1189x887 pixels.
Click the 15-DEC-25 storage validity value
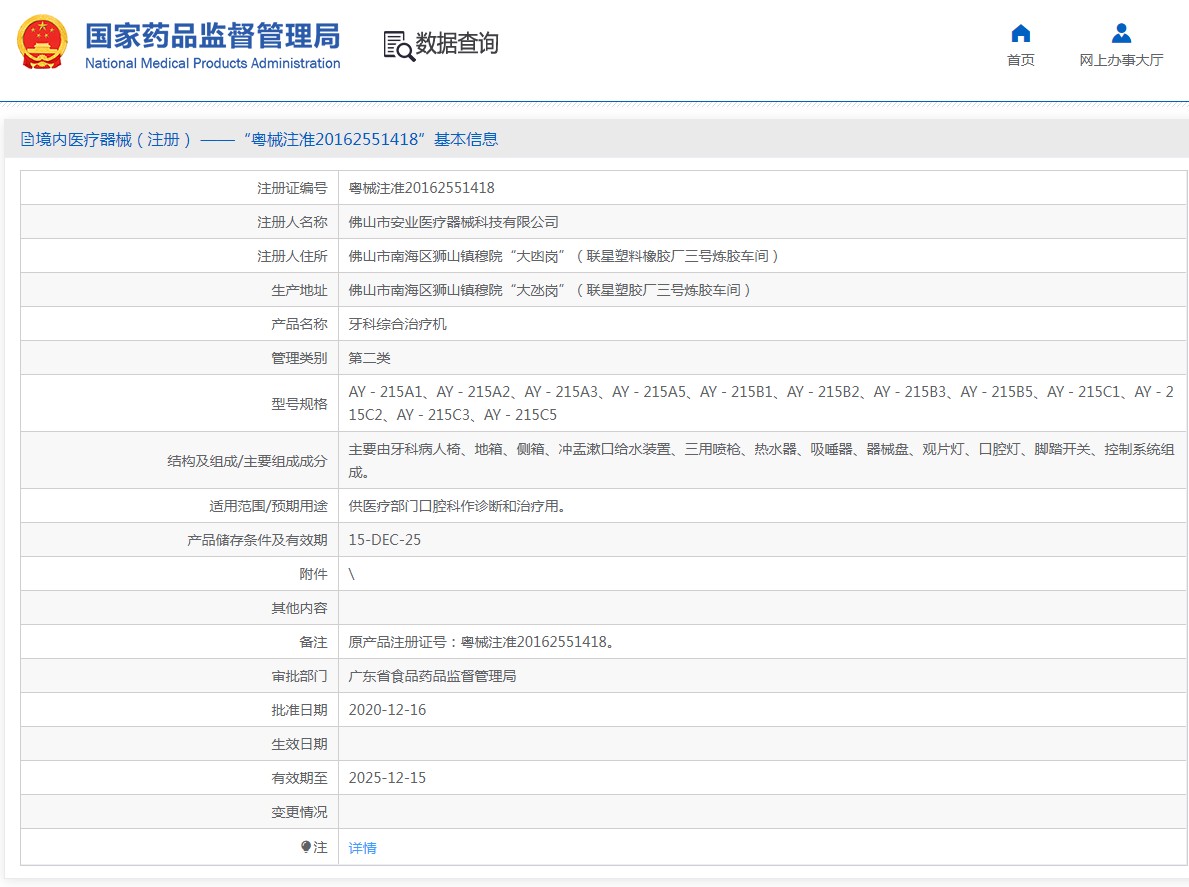click(x=384, y=540)
